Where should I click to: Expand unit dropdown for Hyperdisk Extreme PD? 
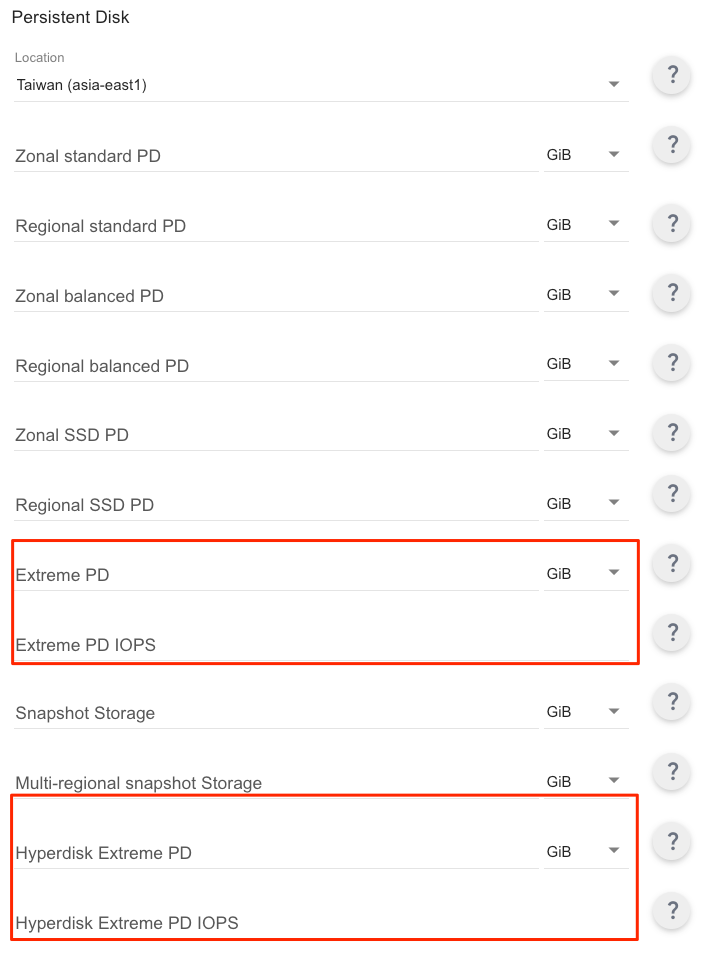[586, 851]
